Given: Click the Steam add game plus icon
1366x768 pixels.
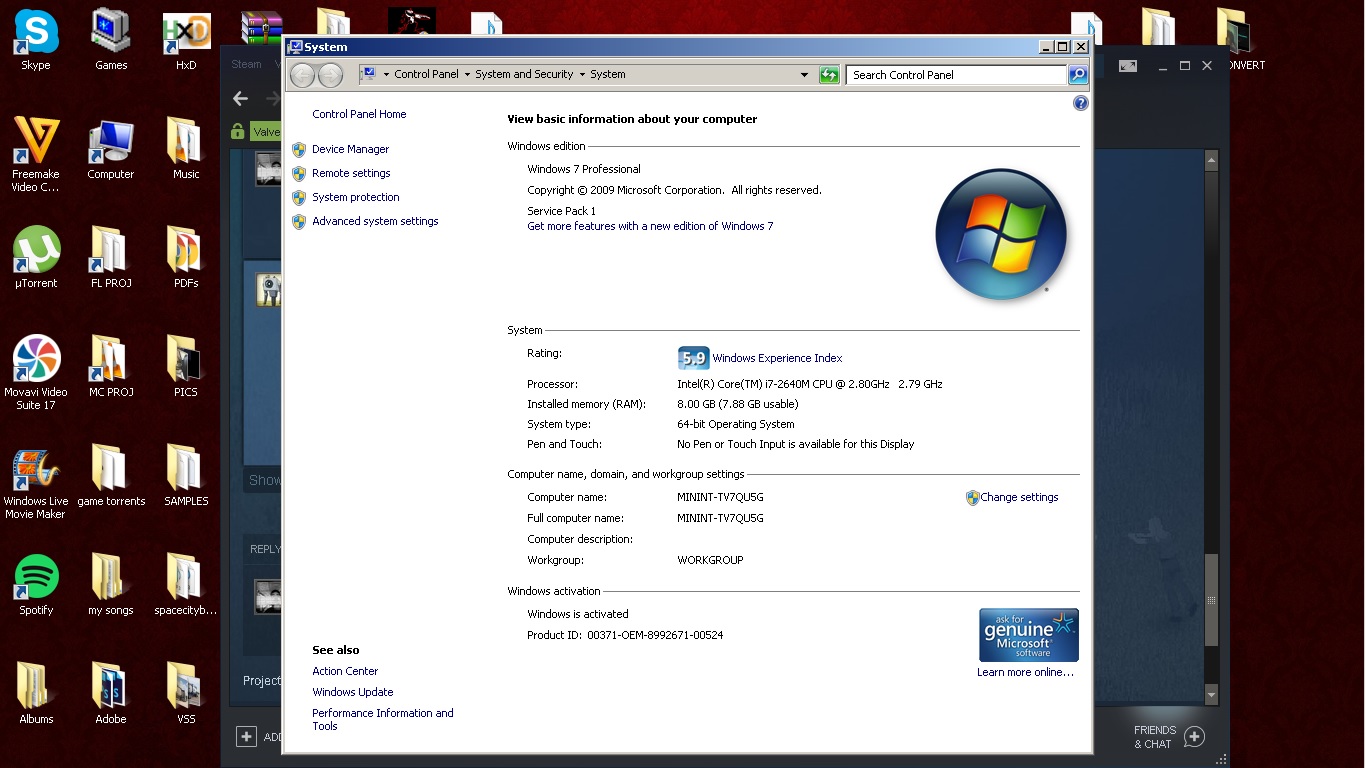Looking at the screenshot, I should click(x=246, y=737).
